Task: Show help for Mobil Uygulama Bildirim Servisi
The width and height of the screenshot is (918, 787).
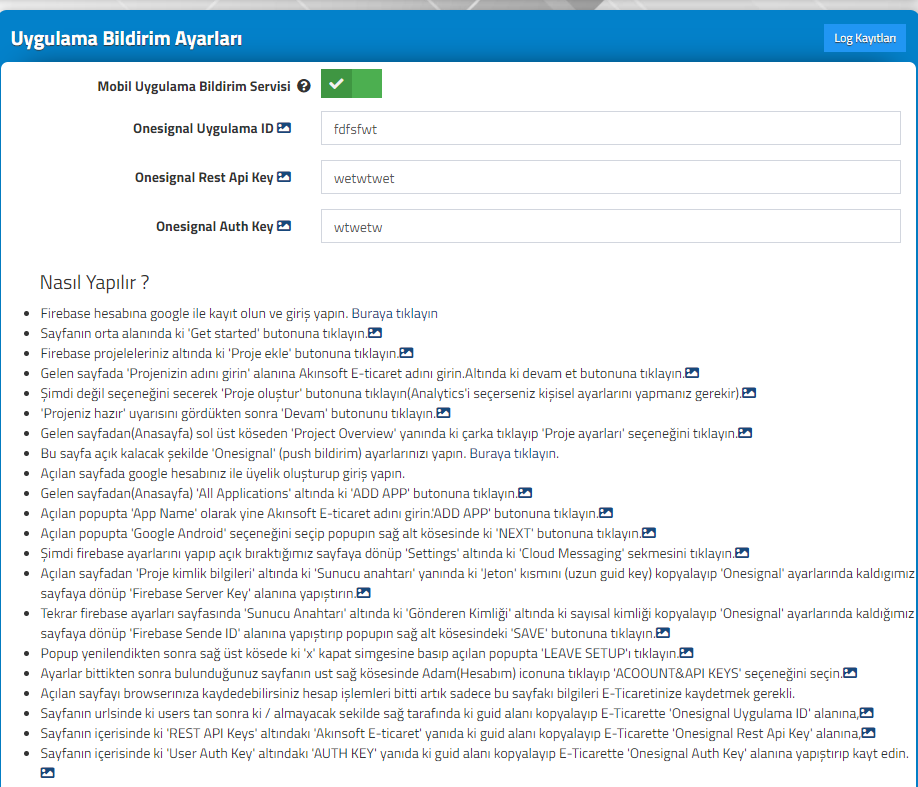Action: [304, 86]
